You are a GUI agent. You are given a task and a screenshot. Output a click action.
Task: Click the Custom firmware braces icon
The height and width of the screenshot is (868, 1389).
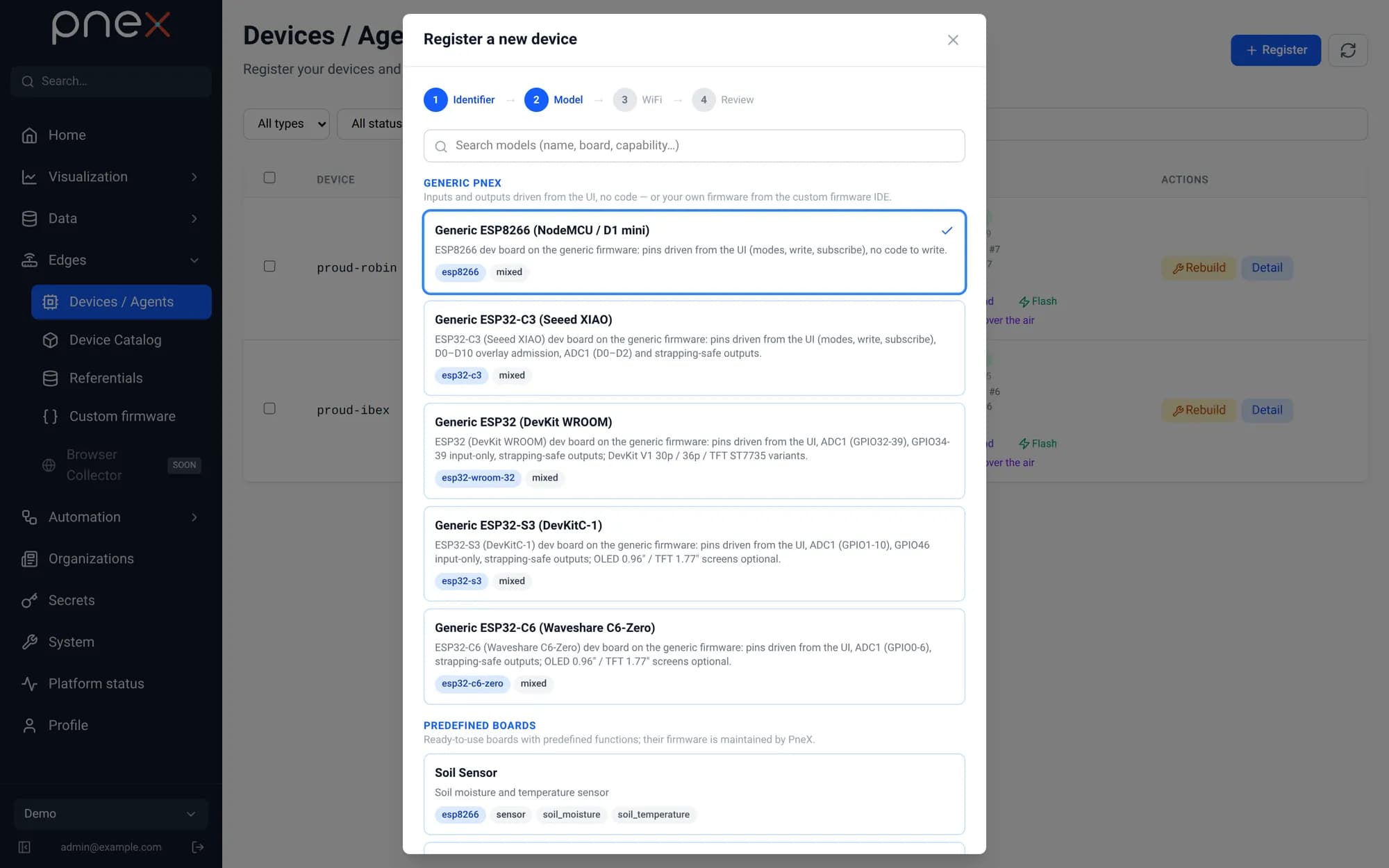pyautogui.click(x=50, y=417)
